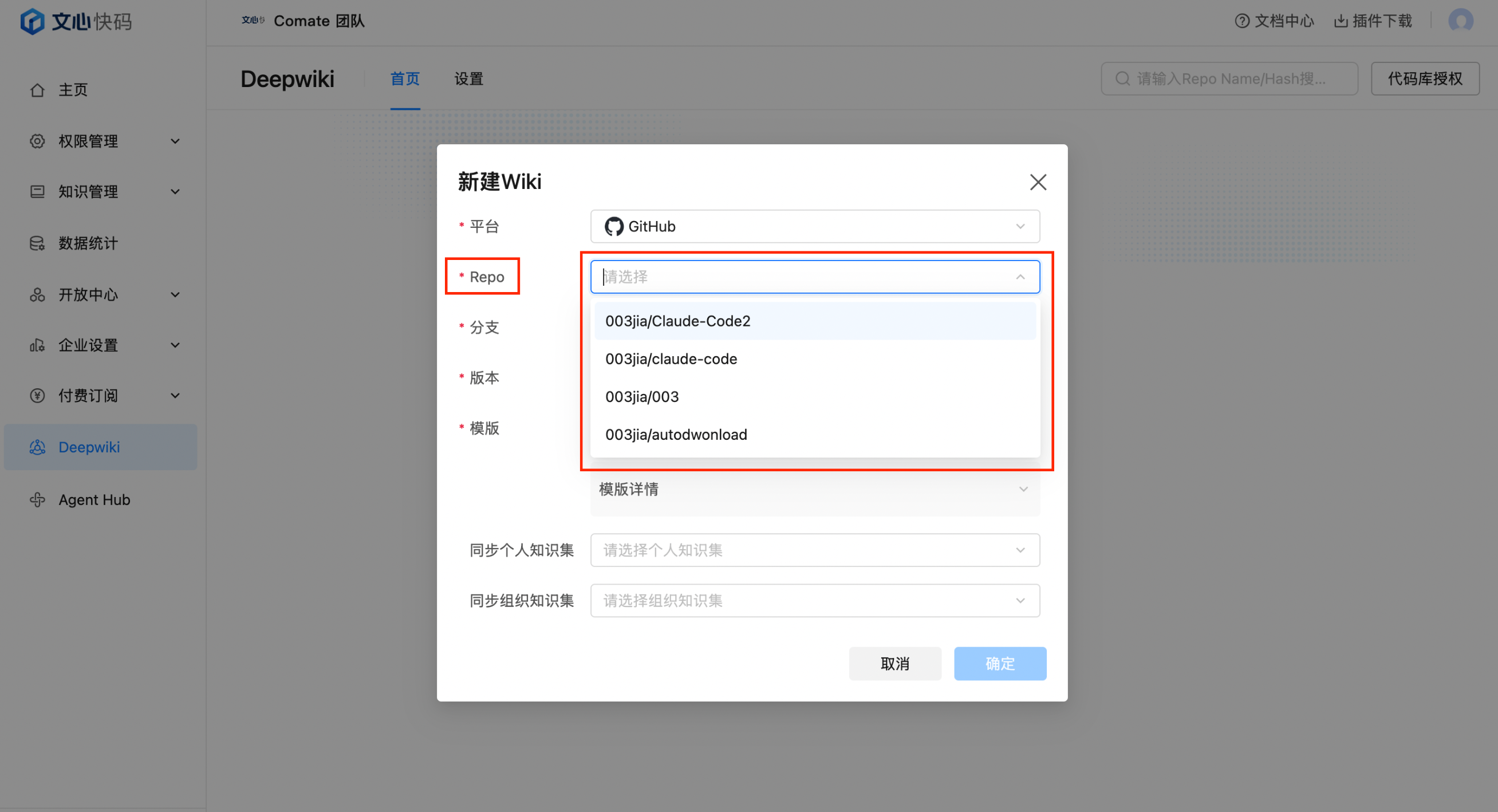Expand the 权限管理 menu chevron
Screen dimensions: 1498x812
tap(175, 141)
